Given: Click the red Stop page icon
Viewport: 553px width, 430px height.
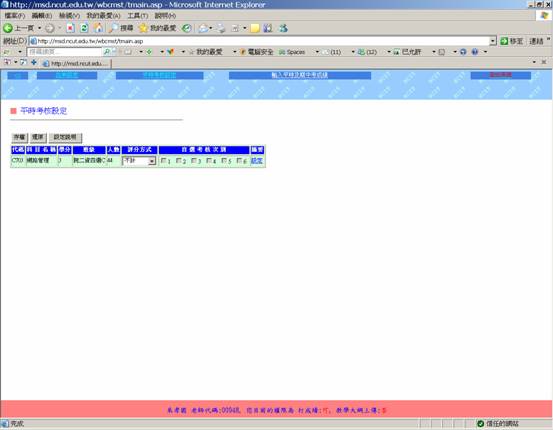Looking at the screenshot, I should point(71,28).
